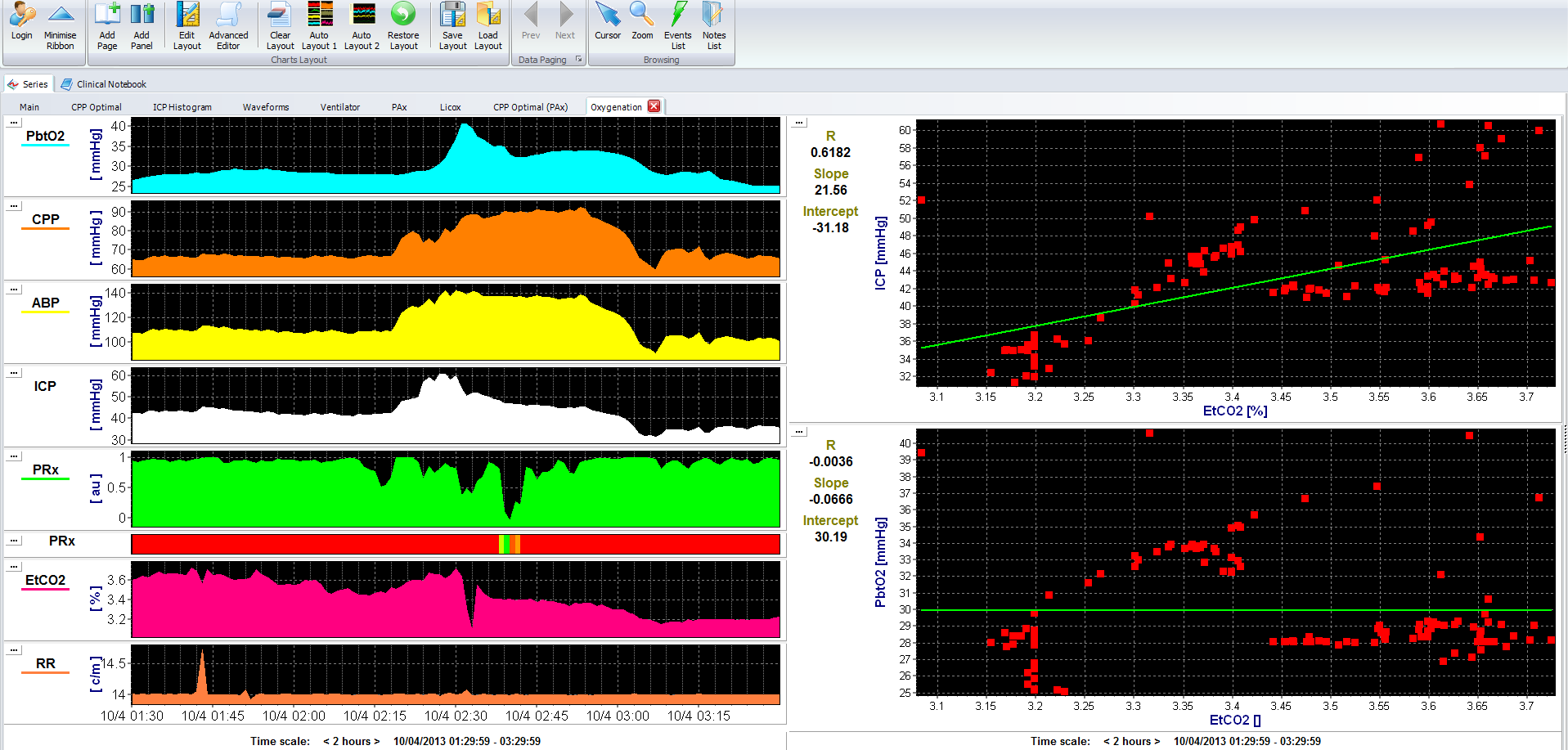The height and width of the screenshot is (750, 1568).
Task: Activate the Zoom browsing tool
Action: [642, 16]
